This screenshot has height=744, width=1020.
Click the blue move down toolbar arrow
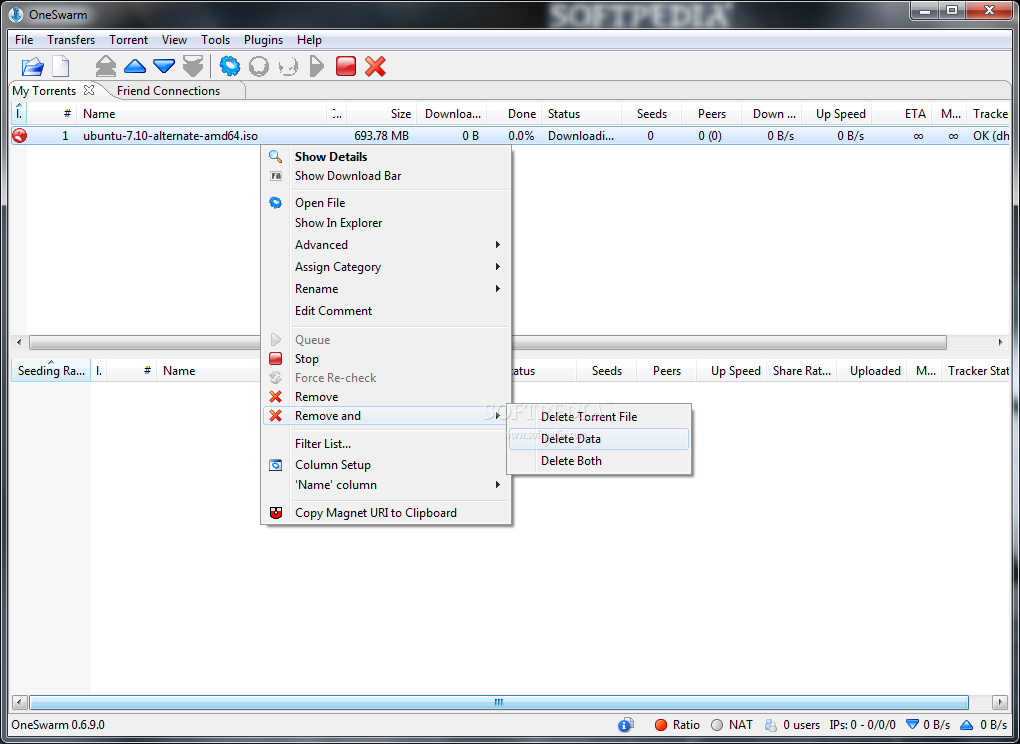tap(164, 66)
